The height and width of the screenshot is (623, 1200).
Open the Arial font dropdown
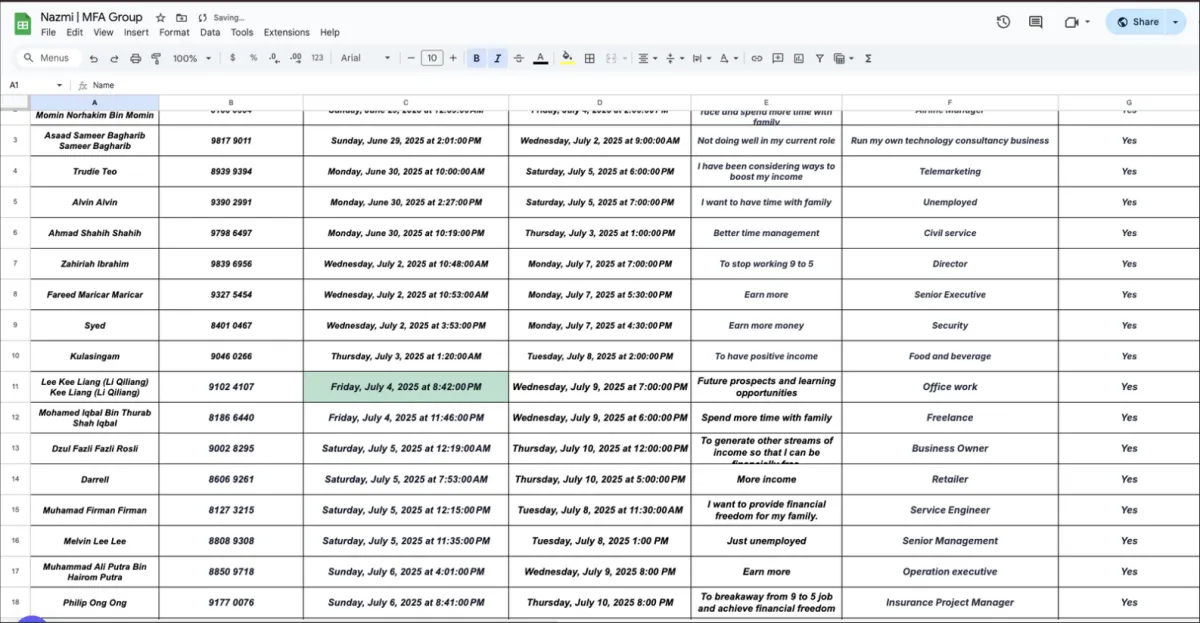pyautogui.click(x=366, y=58)
